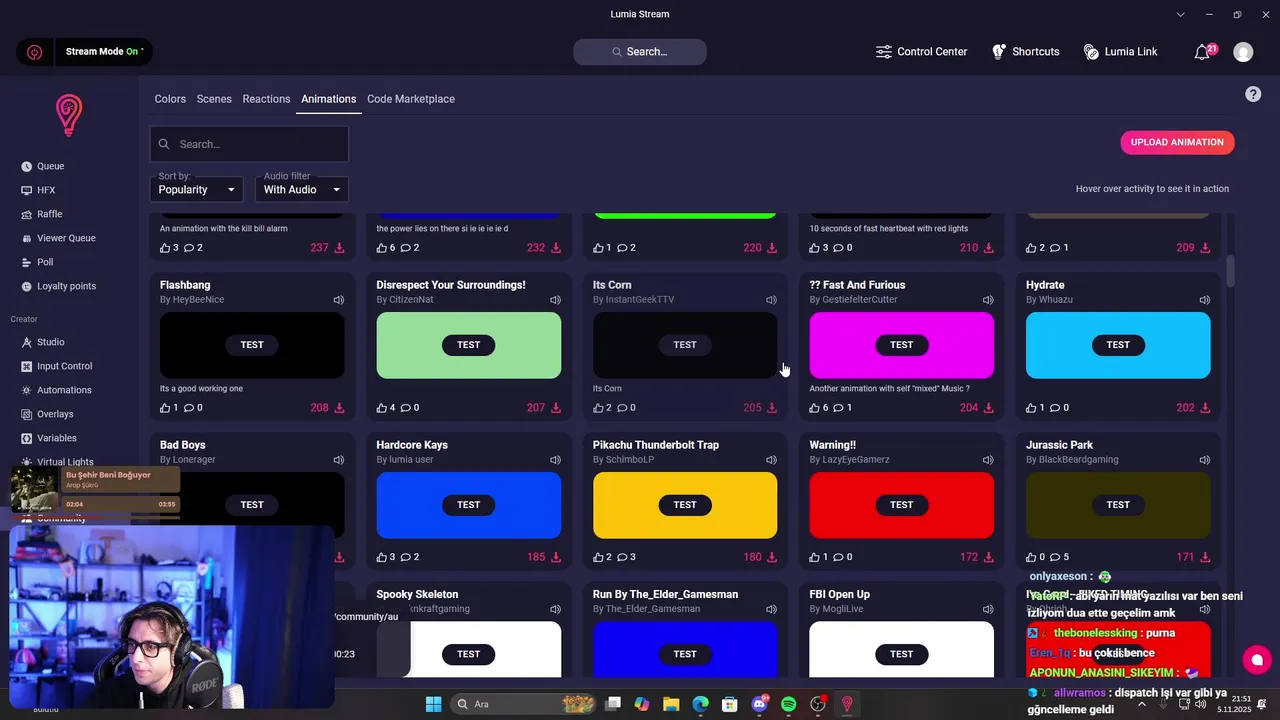Test the Its Corn animation
This screenshot has height=720, width=1280.
685,345
